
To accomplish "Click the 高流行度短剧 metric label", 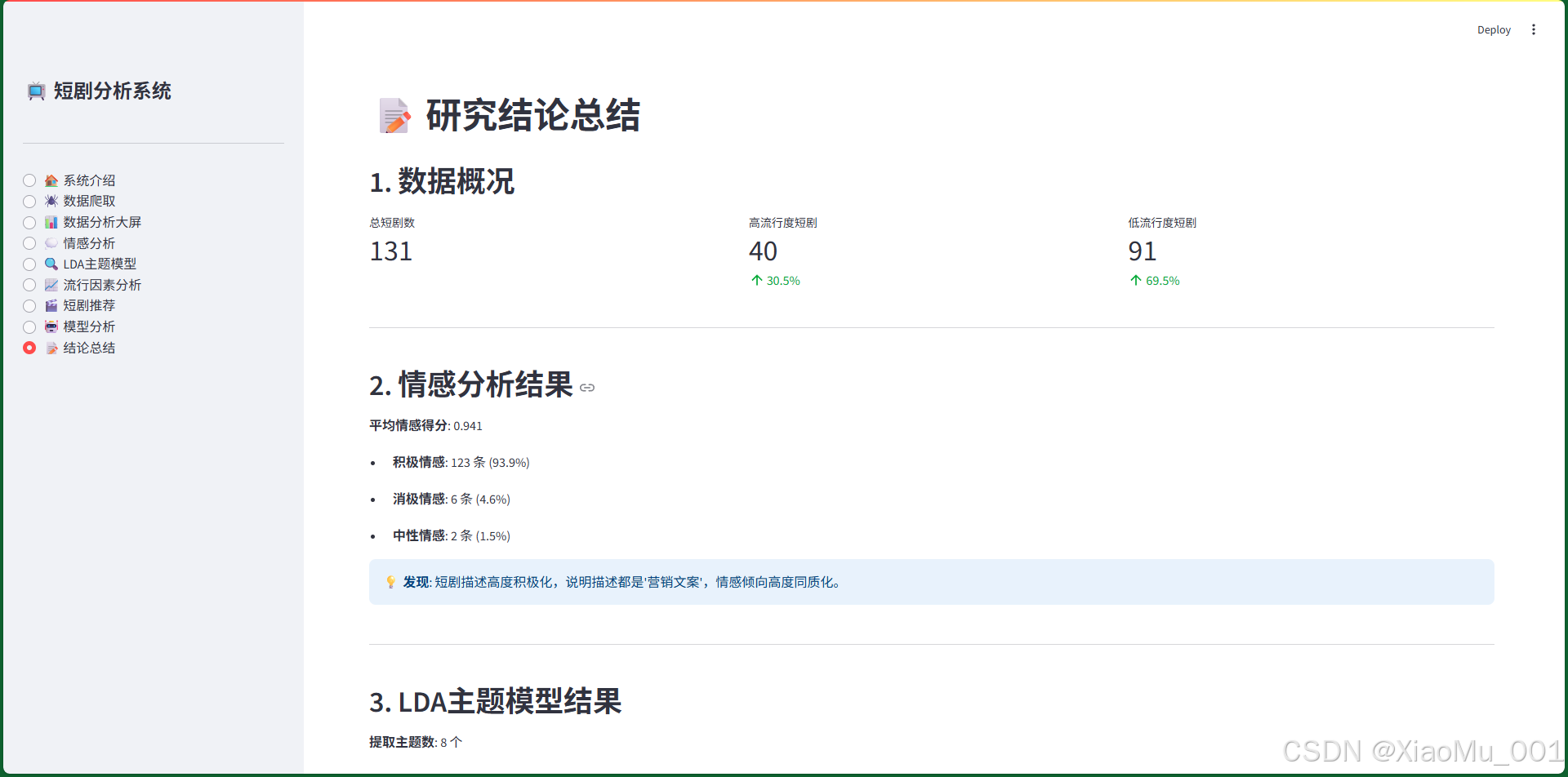I will (x=783, y=223).
